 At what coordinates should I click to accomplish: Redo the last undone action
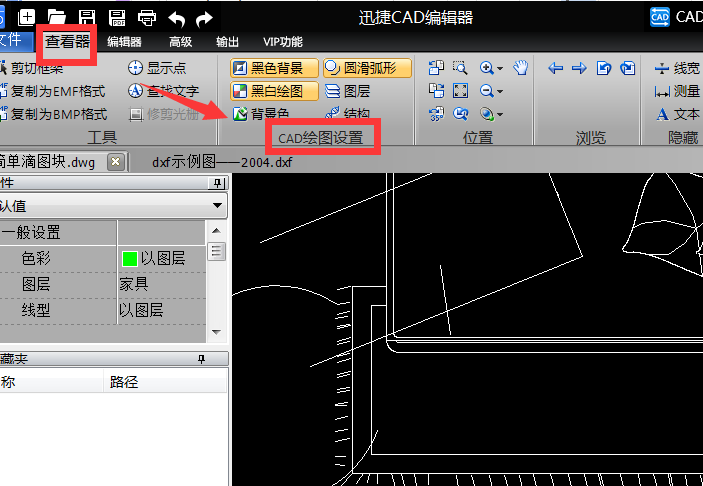(204, 18)
